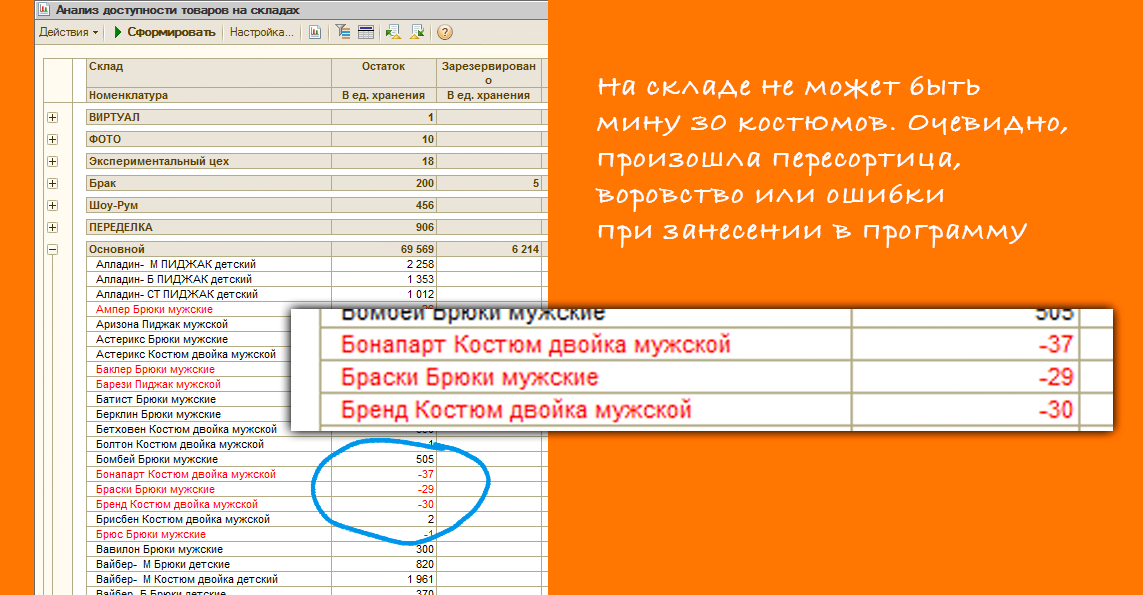Screen dimensions: 1143x595
Task: Select Аризона Пиджак мужской
Action: click(x=162, y=324)
